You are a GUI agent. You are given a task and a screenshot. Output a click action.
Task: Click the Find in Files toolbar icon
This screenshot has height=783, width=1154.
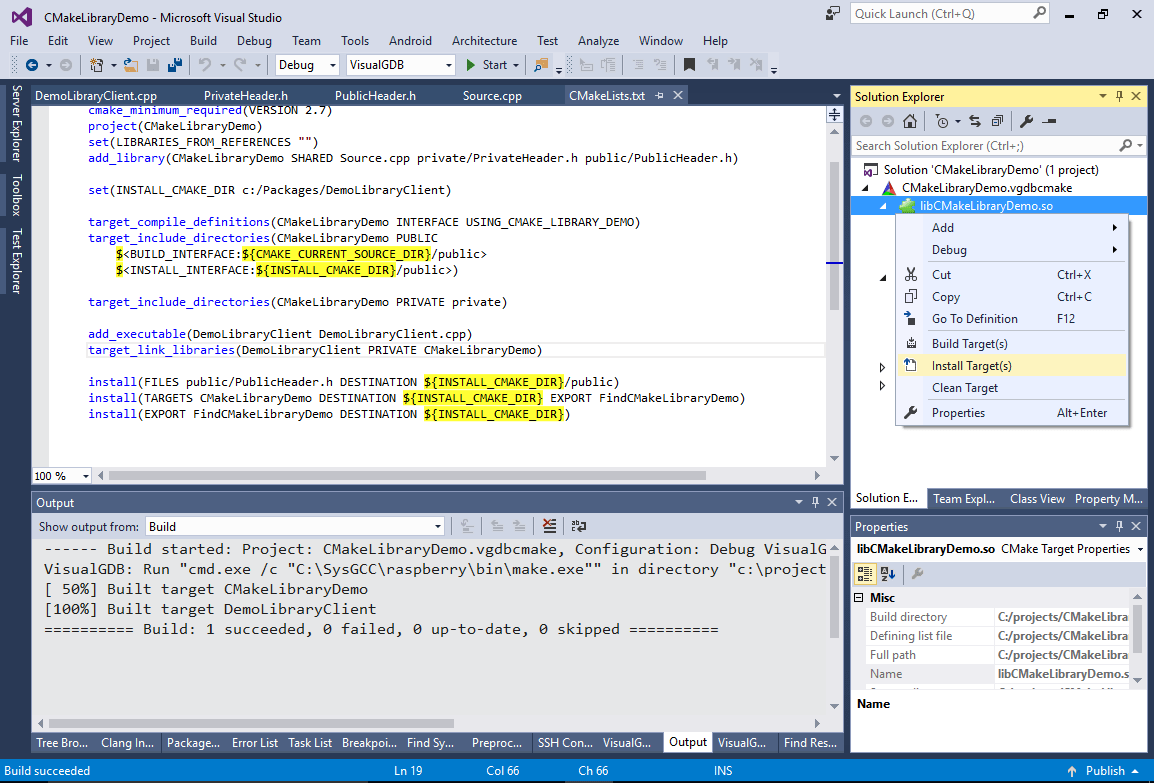pyautogui.click(x=541, y=65)
